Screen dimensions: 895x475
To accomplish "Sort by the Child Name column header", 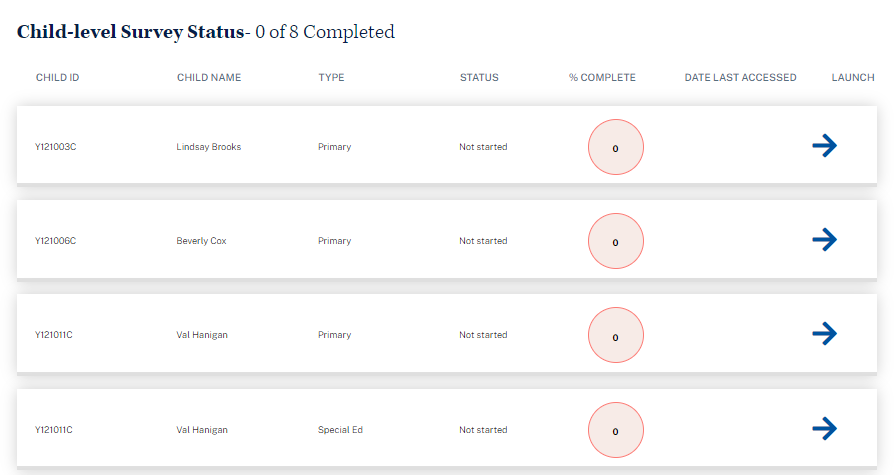I will [x=209, y=78].
